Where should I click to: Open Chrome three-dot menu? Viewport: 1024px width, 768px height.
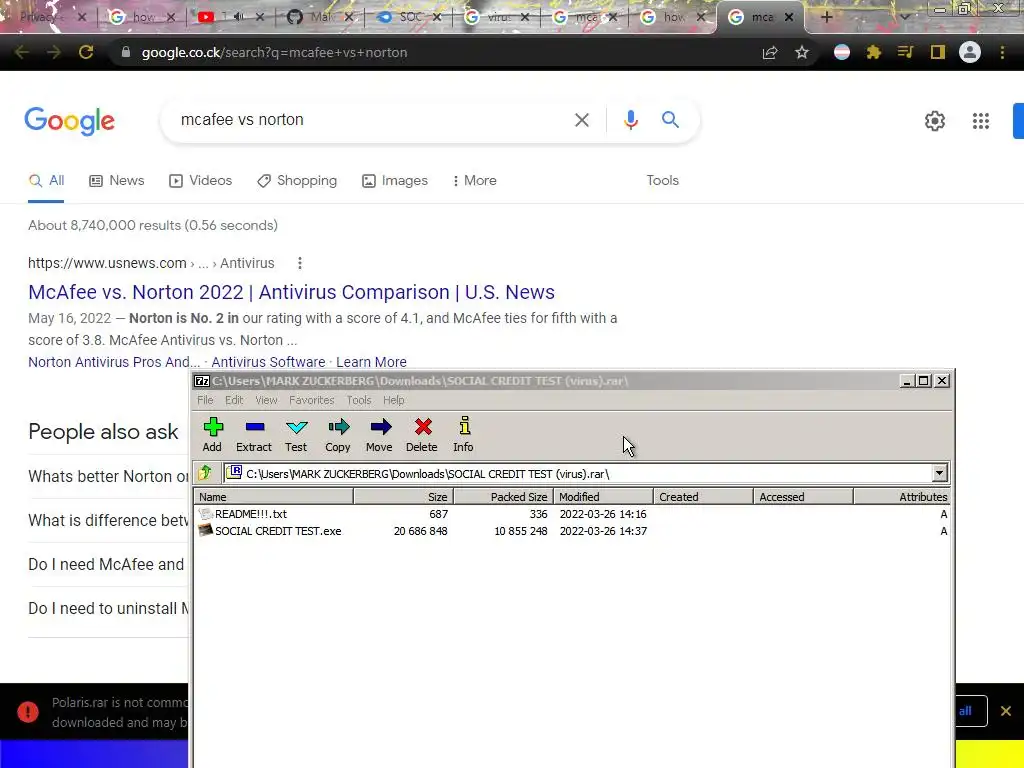(x=1002, y=52)
